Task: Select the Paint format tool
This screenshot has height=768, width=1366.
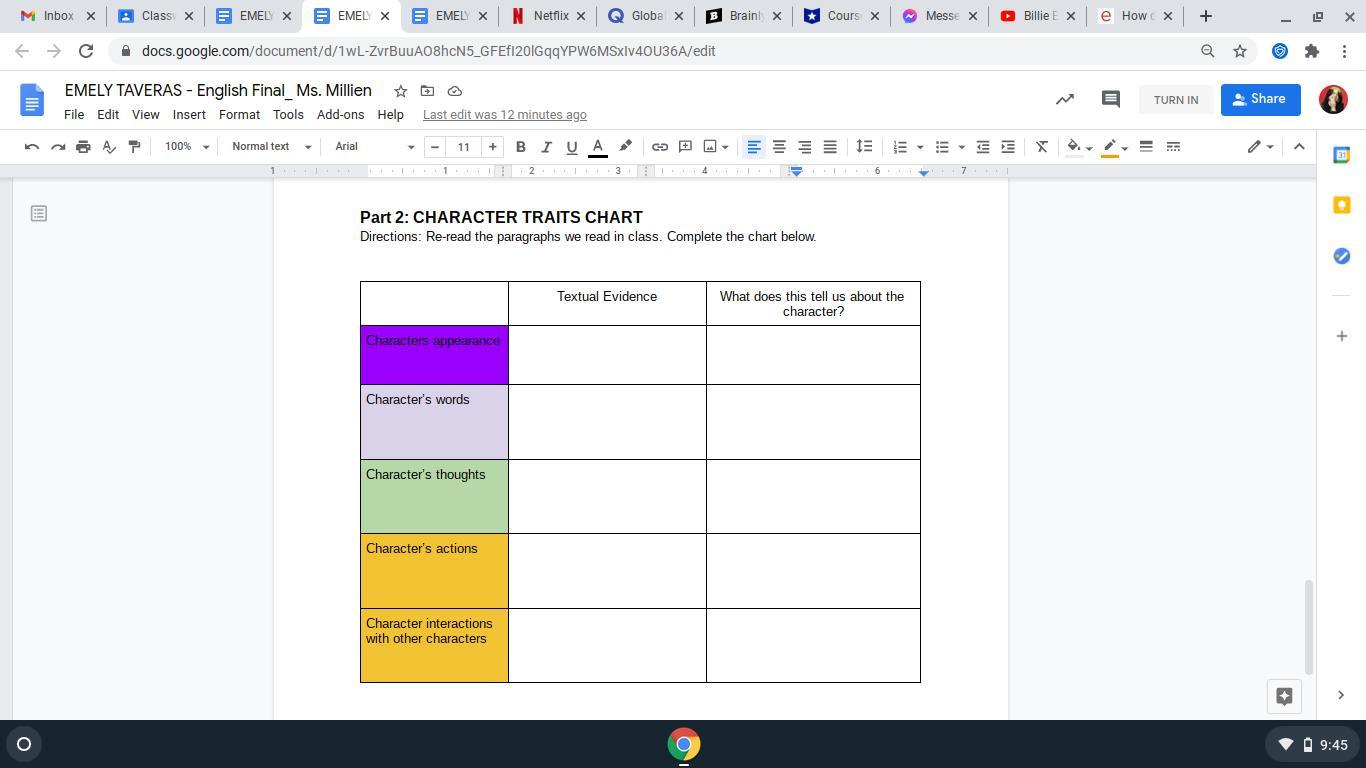Action: (x=134, y=147)
